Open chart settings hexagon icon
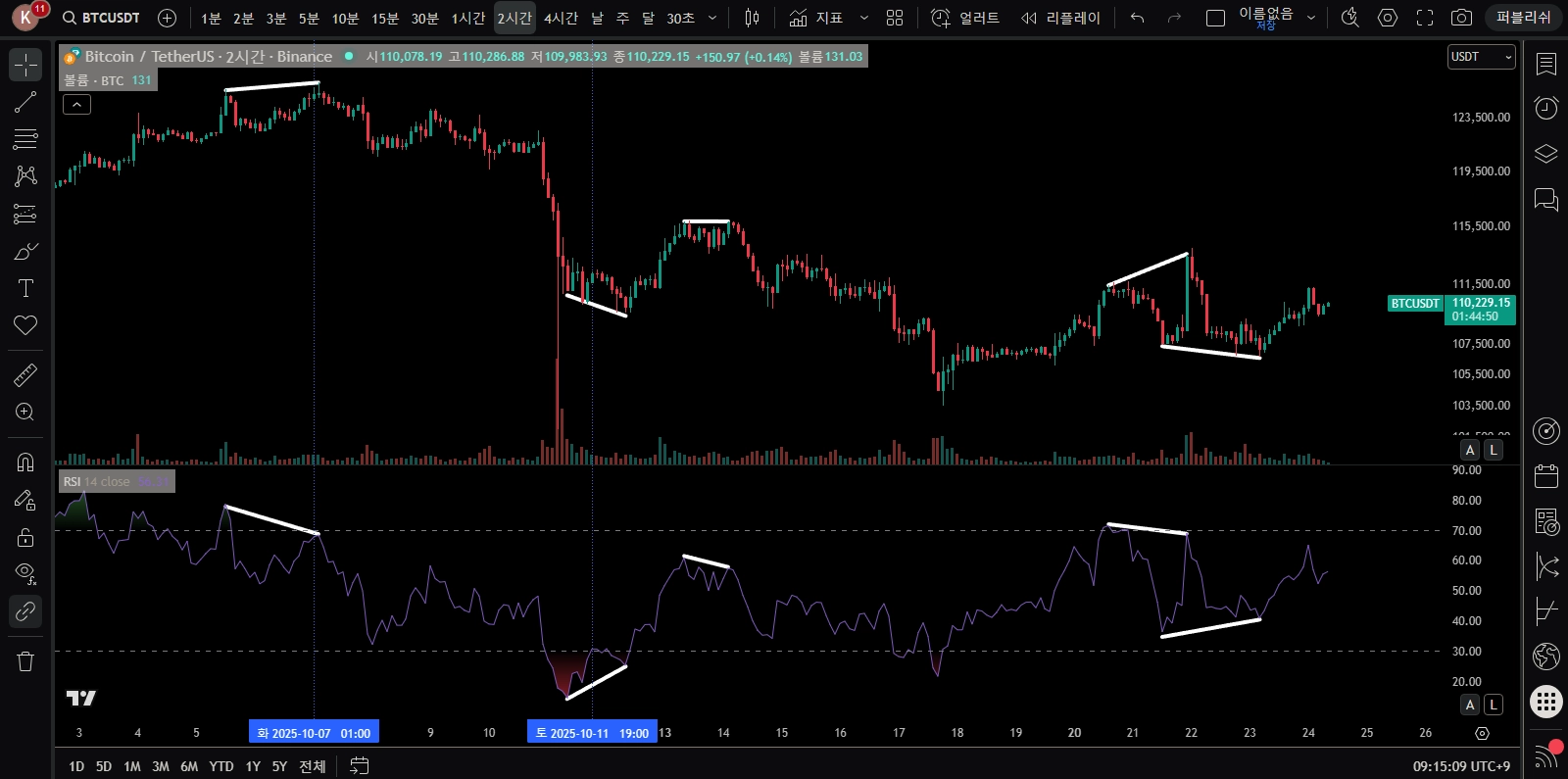1568x779 pixels. click(x=1388, y=18)
